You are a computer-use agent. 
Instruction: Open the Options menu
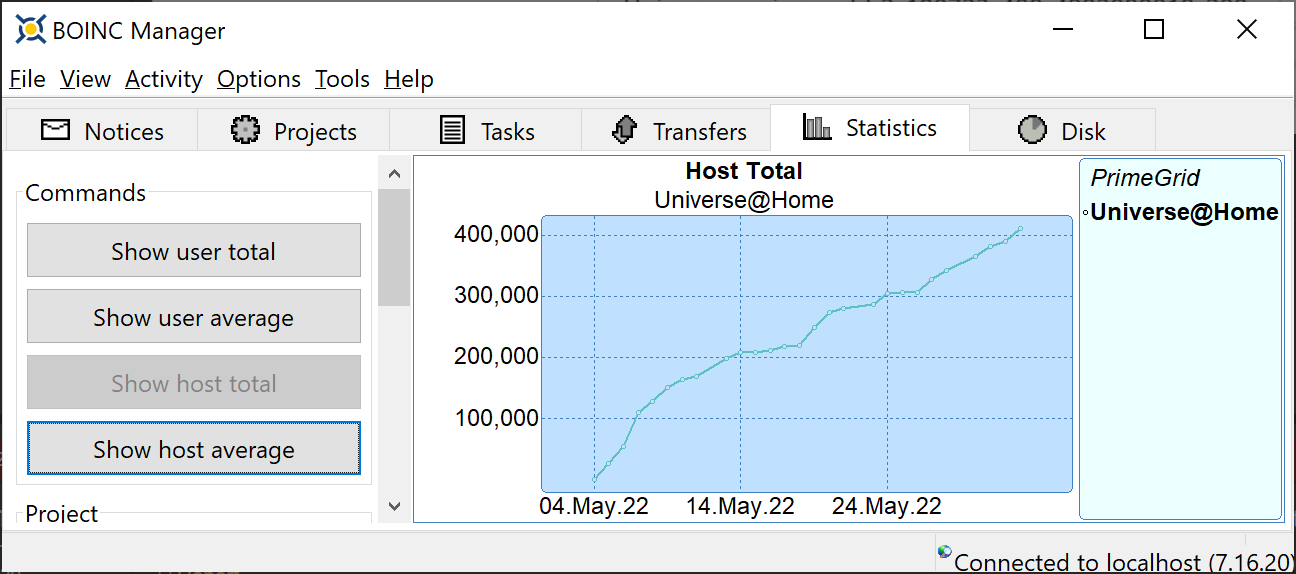coord(259,79)
